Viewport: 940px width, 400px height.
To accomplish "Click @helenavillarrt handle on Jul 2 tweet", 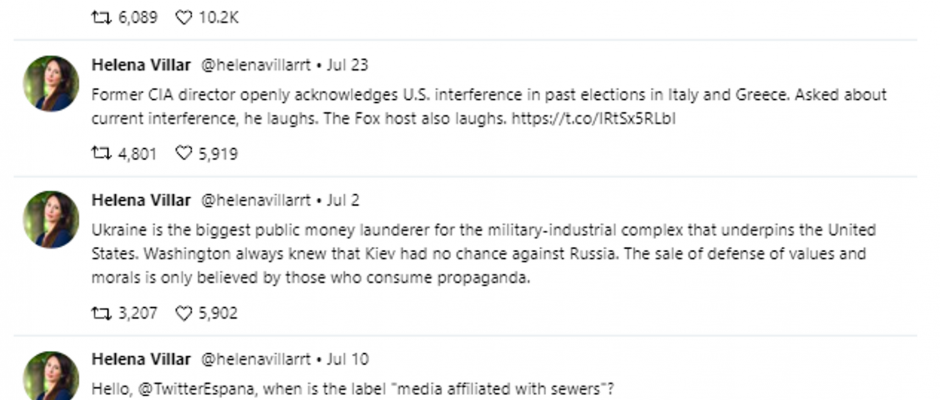I will click(x=255, y=200).
